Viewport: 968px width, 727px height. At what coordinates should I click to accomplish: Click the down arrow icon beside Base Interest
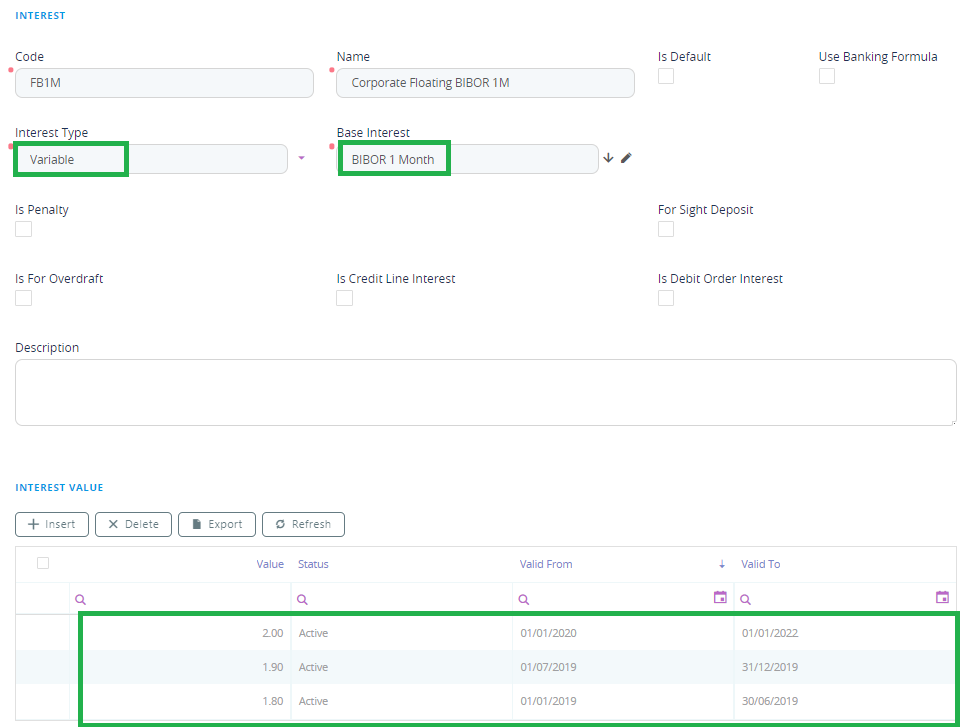(608, 158)
